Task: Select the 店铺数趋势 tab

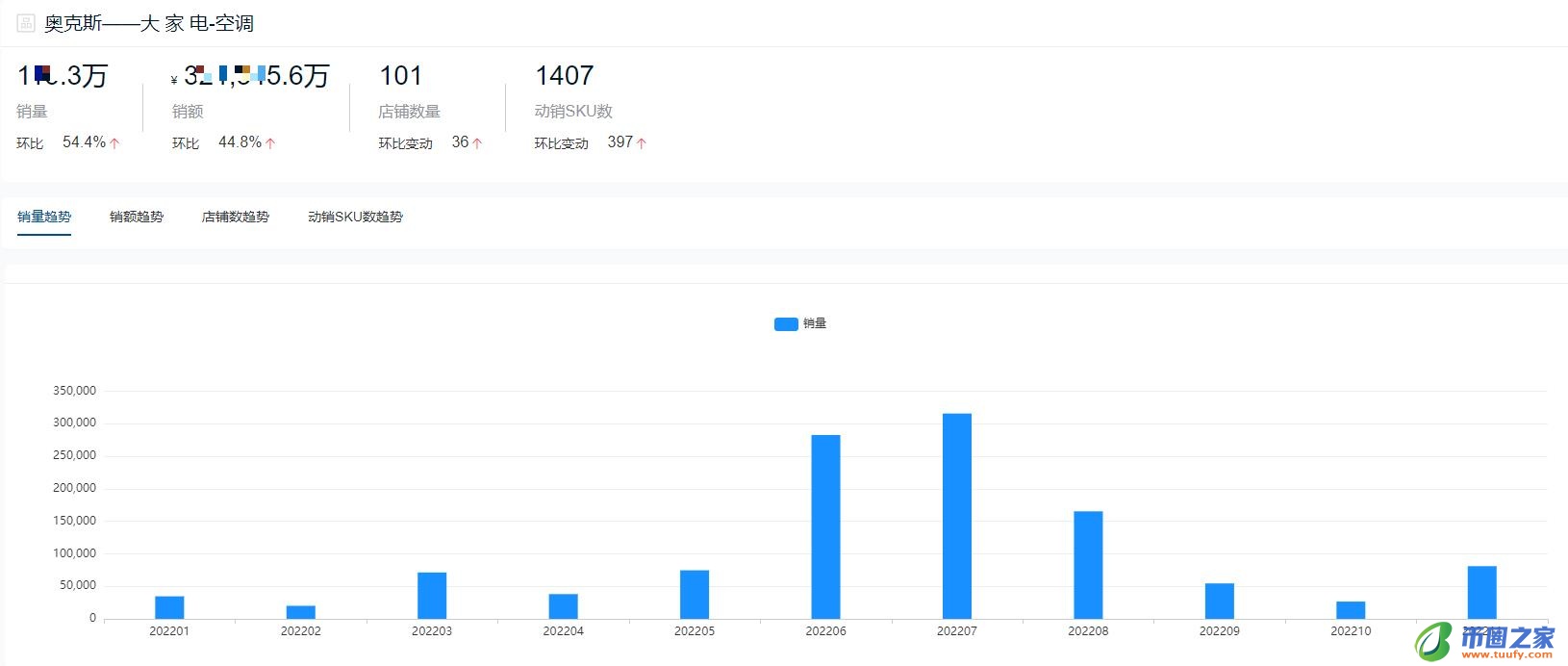Action: tap(236, 217)
